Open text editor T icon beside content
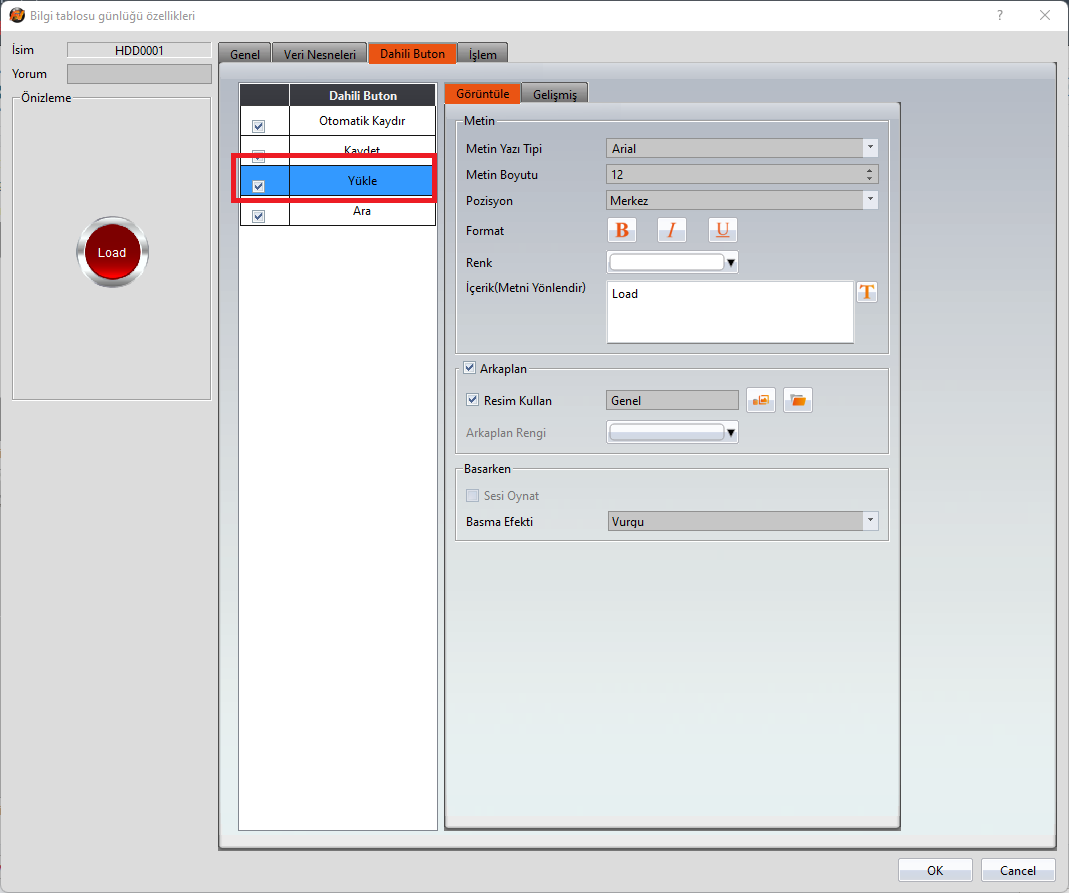Image resolution: width=1069 pixels, height=893 pixels. (866, 292)
